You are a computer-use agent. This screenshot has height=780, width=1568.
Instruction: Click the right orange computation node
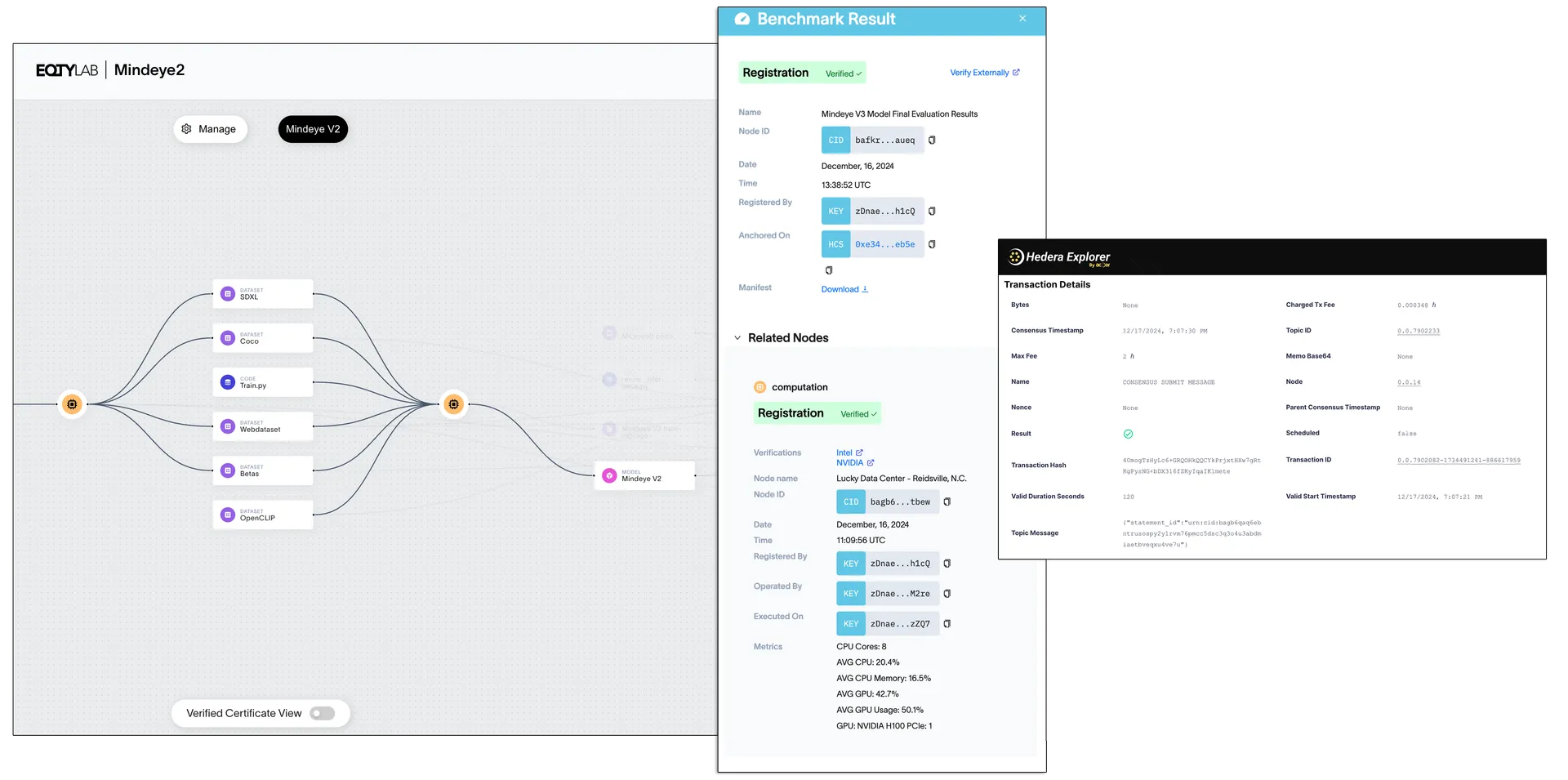click(454, 404)
